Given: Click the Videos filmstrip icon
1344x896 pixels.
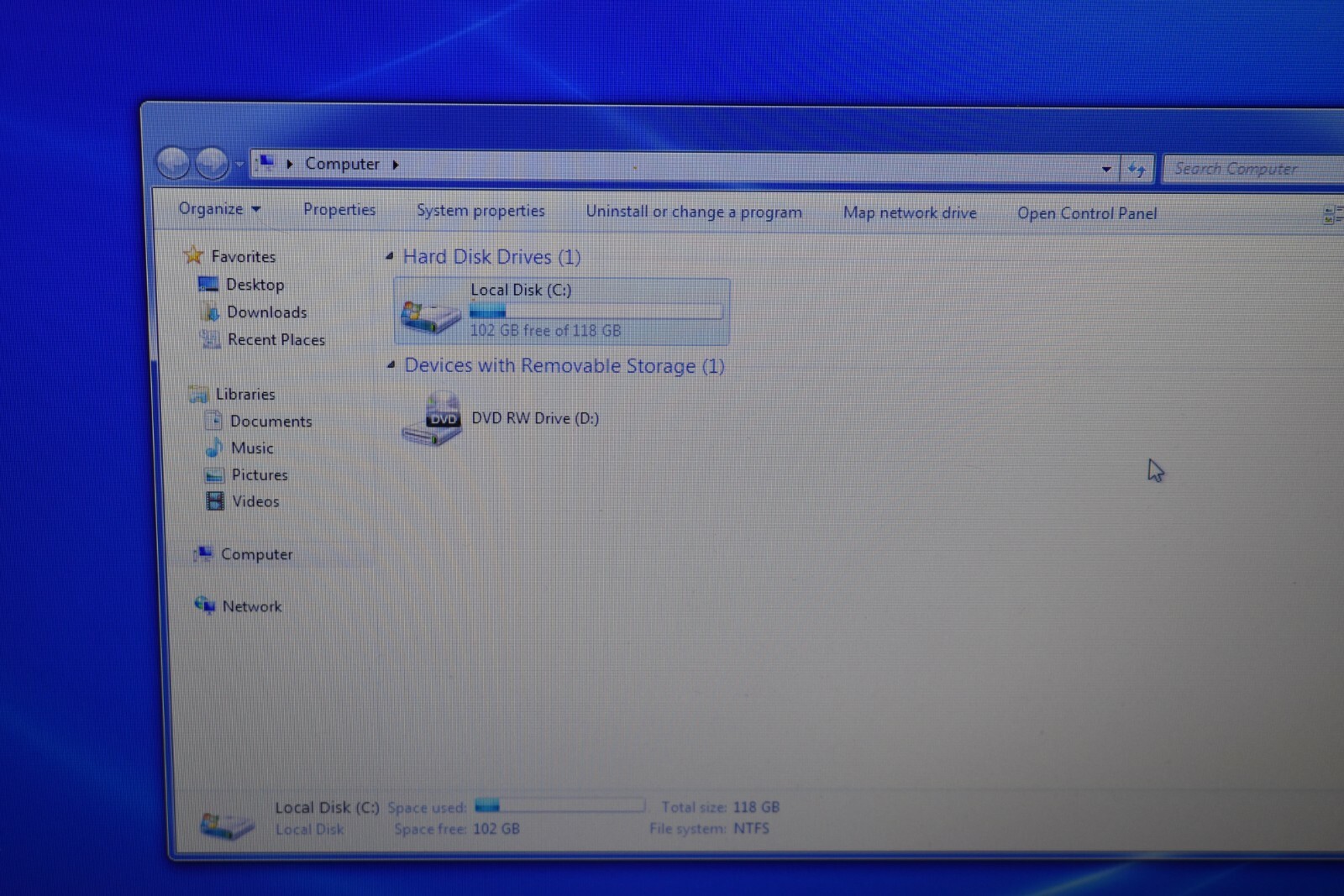Looking at the screenshot, I should 215,501.
